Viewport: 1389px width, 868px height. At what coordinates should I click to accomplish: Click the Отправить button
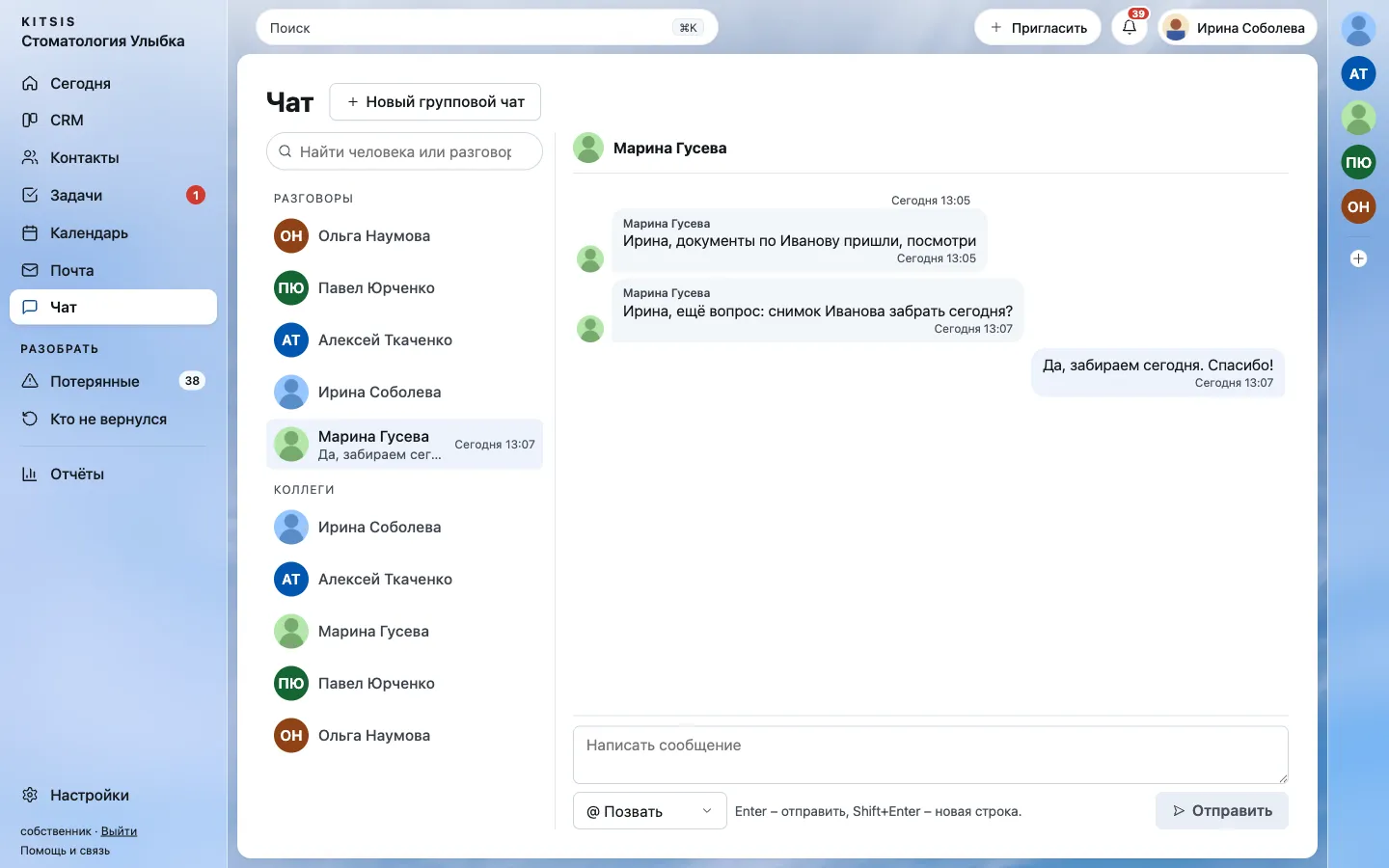click(x=1222, y=811)
